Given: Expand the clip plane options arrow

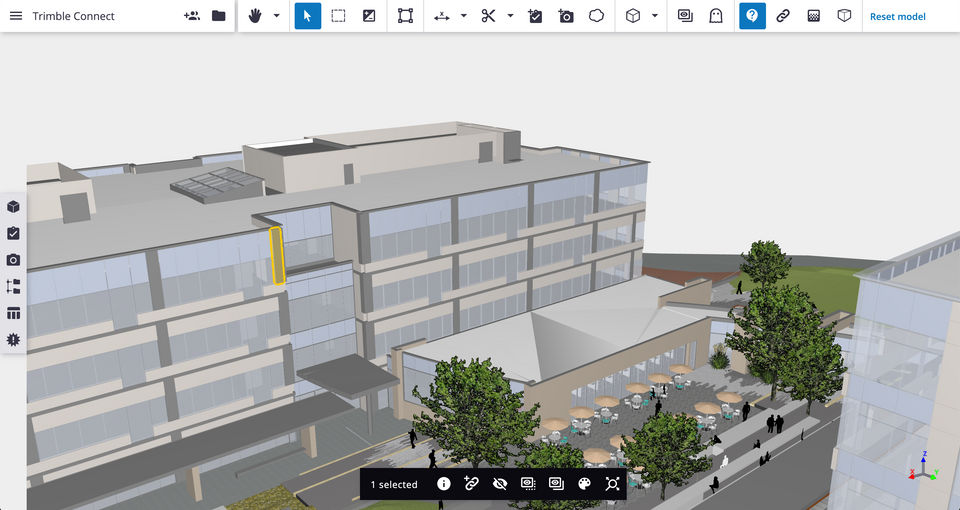Looking at the screenshot, I should [510, 16].
